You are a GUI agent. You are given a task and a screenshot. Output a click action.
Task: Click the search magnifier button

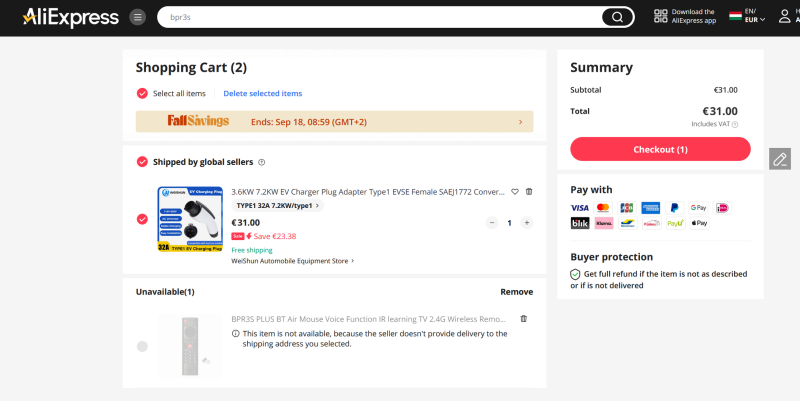coord(617,17)
